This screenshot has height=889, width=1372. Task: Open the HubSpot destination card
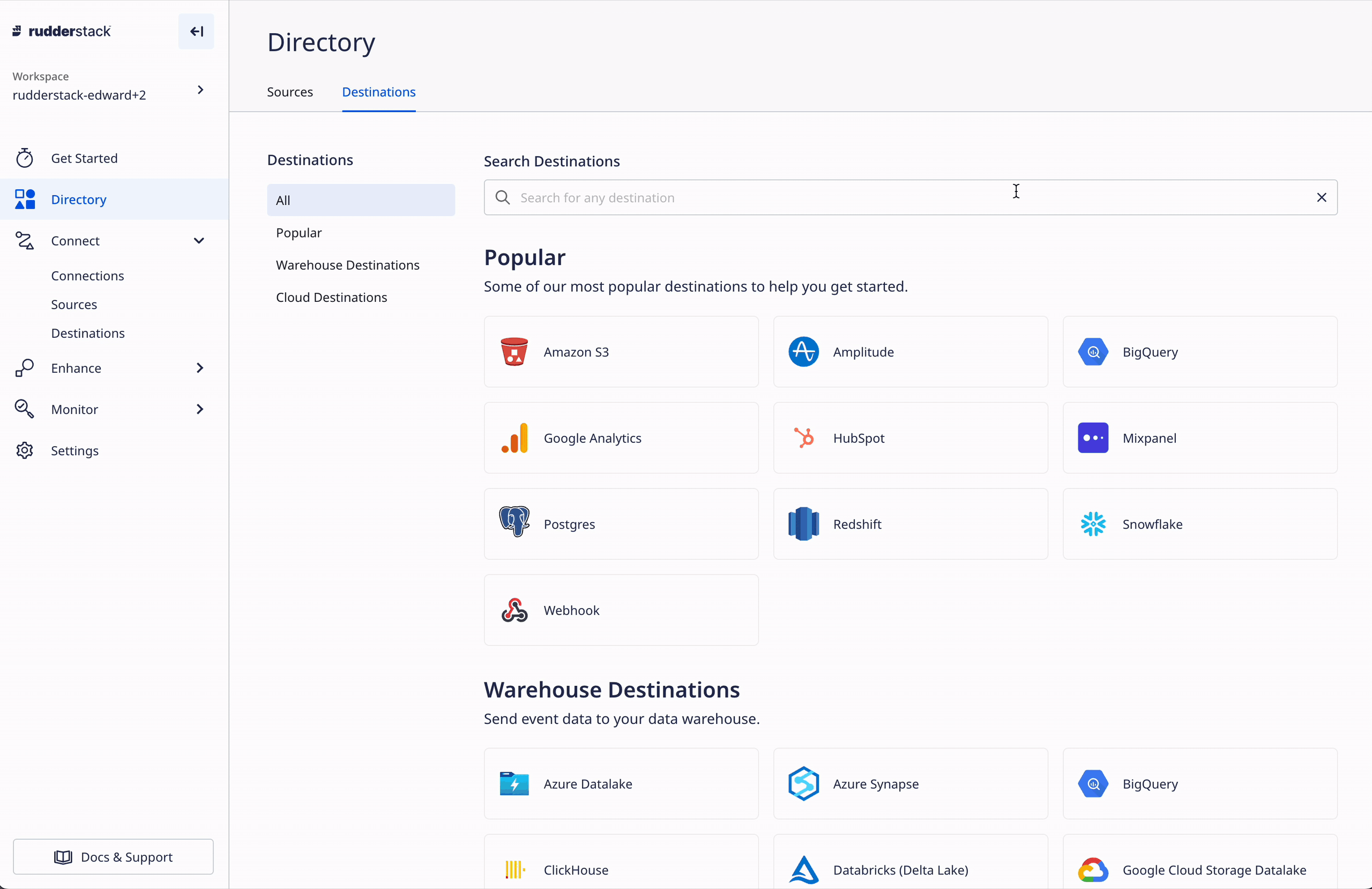(x=909, y=438)
